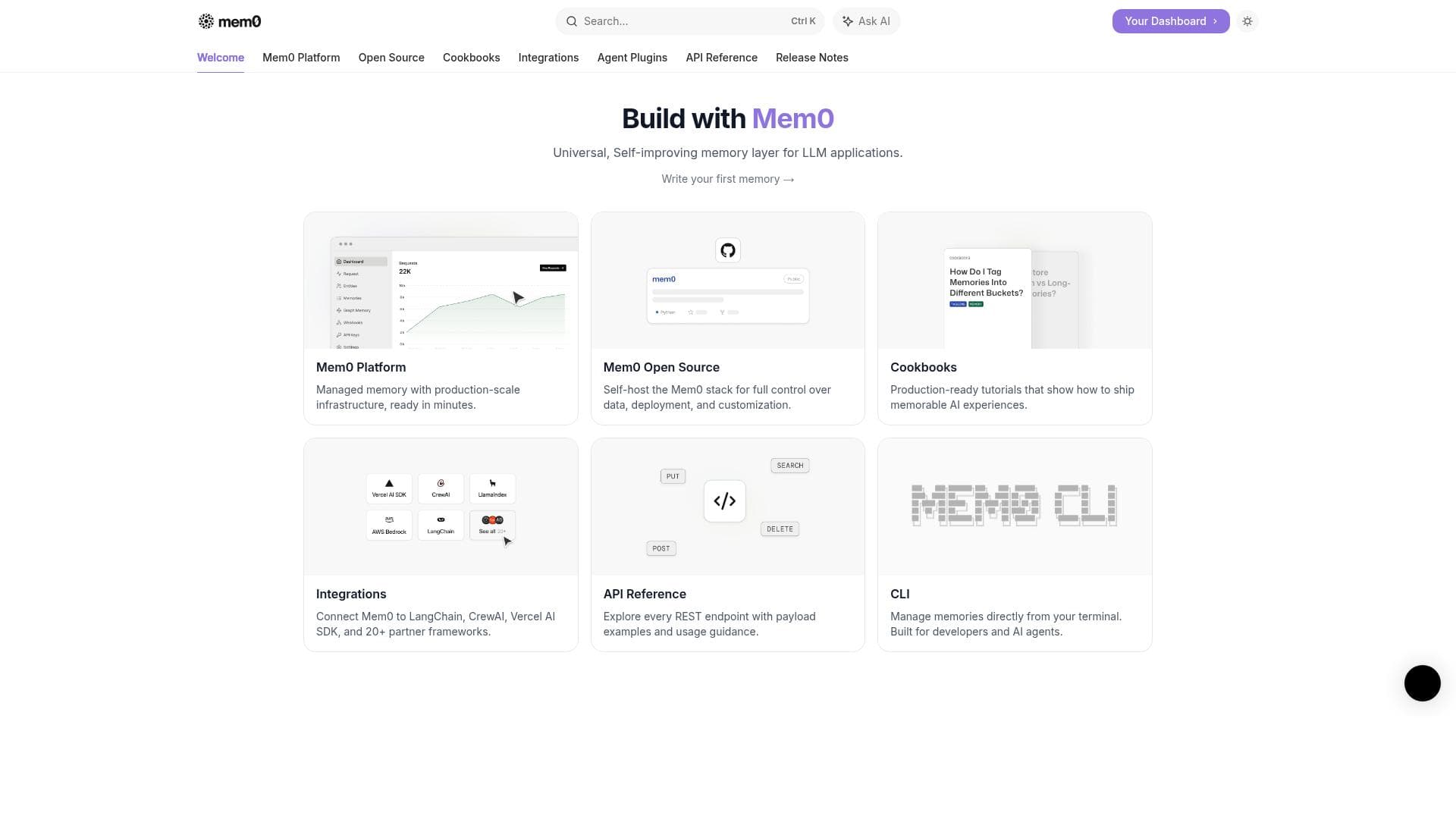Follow the Write your first memory link
The image size is (1456, 819).
point(728,179)
